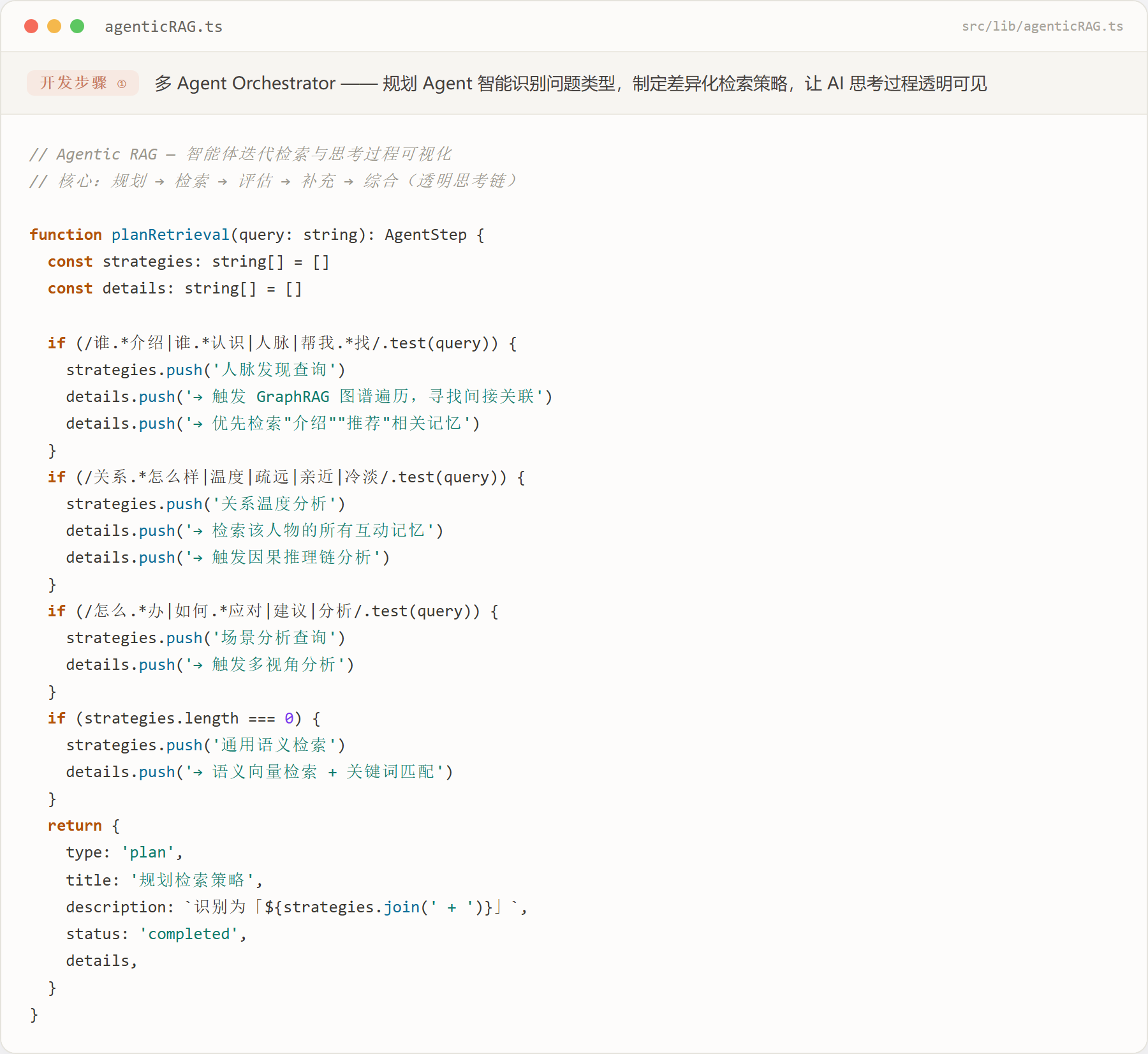The image size is (1148, 1054).
Task: Click the red close dot
Action: [x=31, y=26]
